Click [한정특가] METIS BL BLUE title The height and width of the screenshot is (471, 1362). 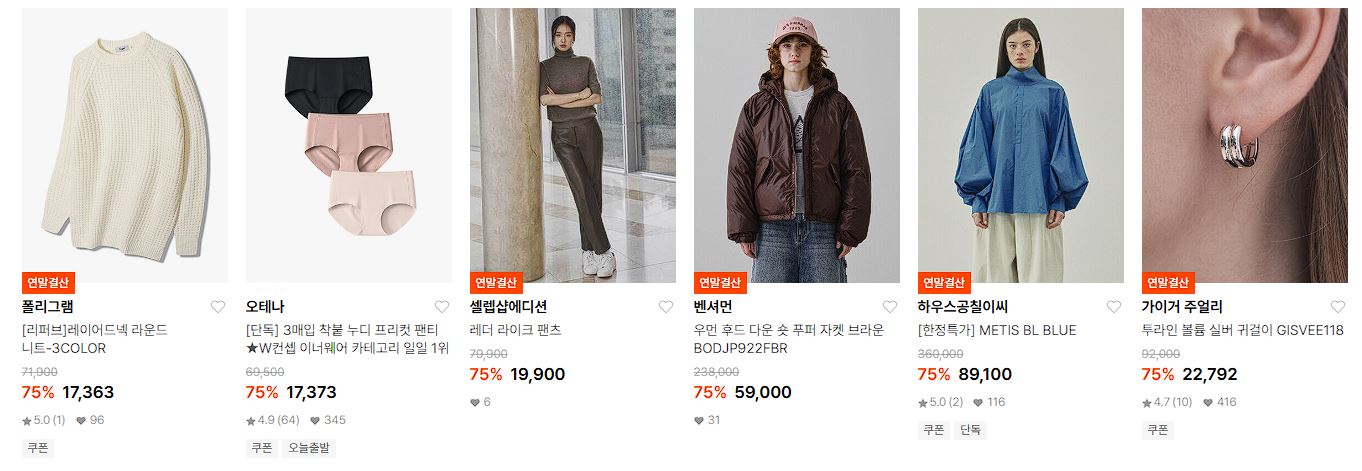tap(997, 330)
